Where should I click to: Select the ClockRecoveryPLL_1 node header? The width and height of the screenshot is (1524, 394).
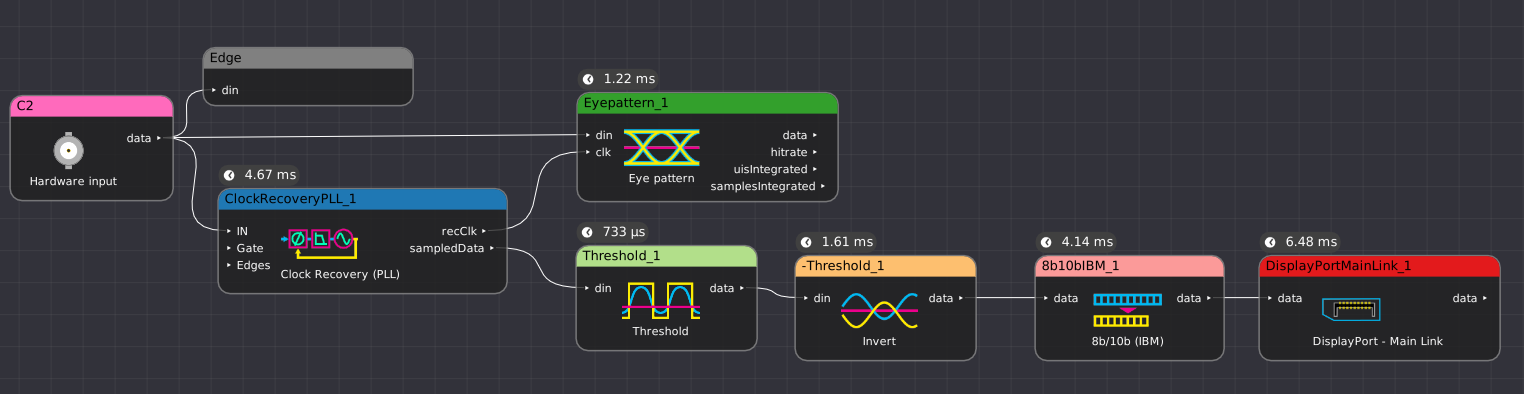[x=363, y=199]
